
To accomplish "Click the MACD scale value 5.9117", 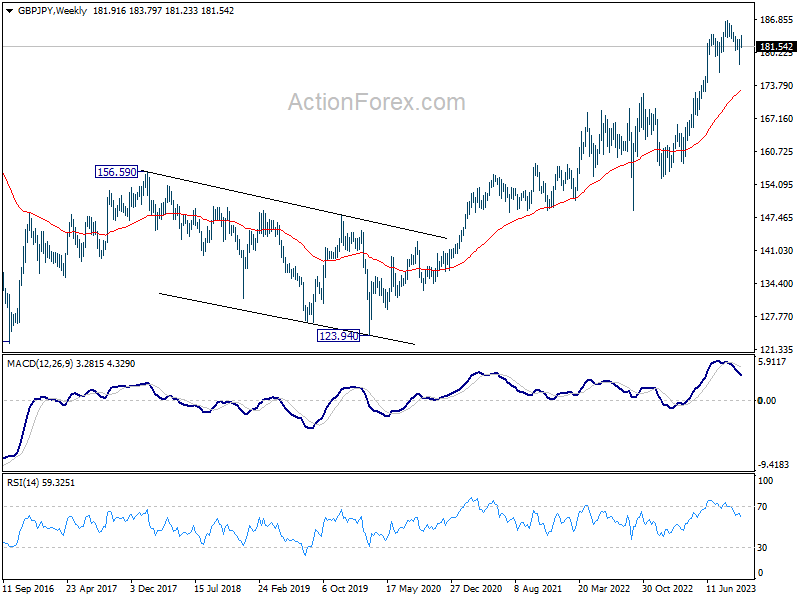I will pyautogui.click(x=772, y=362).
